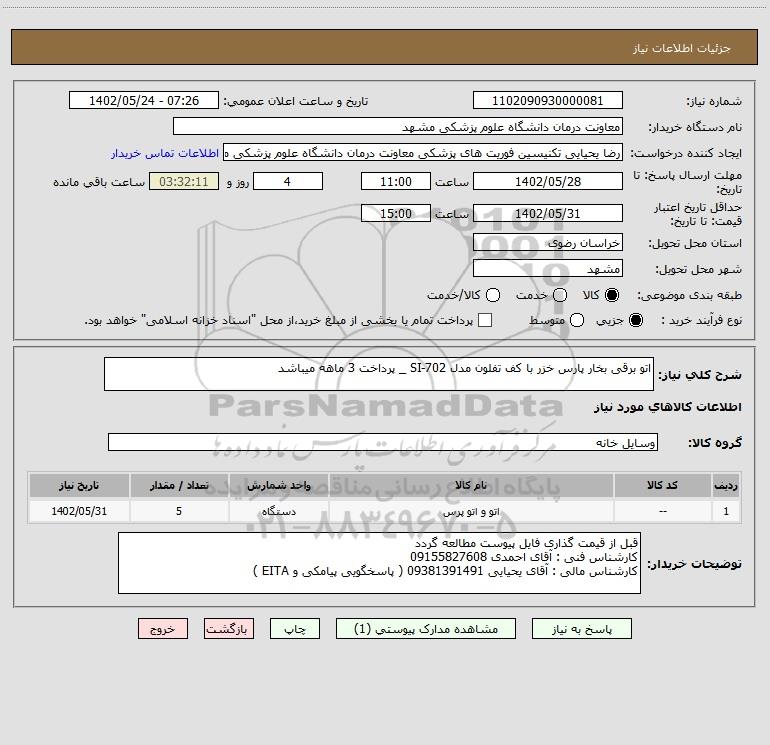This screenshot has width=770, height=745.
Task: Click the جزئیات اطلاعات نیاز header title
Action: point(682,48)
